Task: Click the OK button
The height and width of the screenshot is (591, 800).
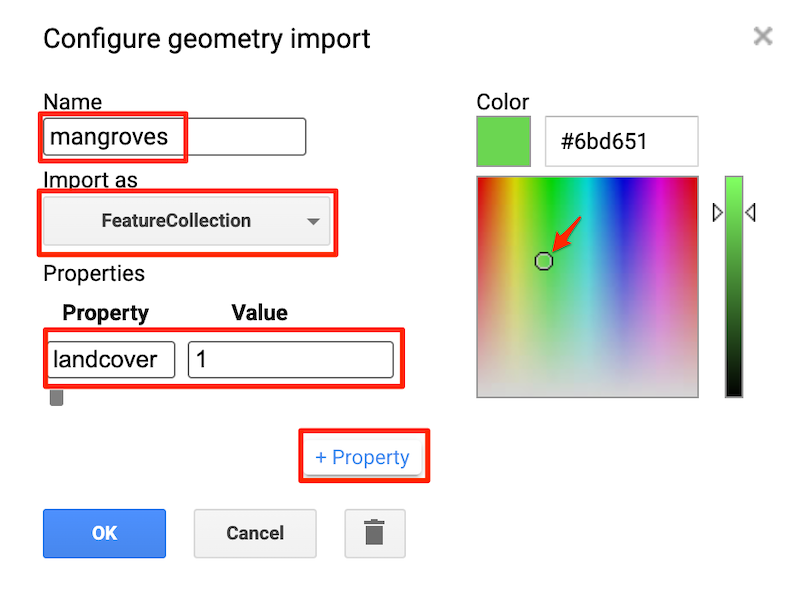Action: (104, 533)
